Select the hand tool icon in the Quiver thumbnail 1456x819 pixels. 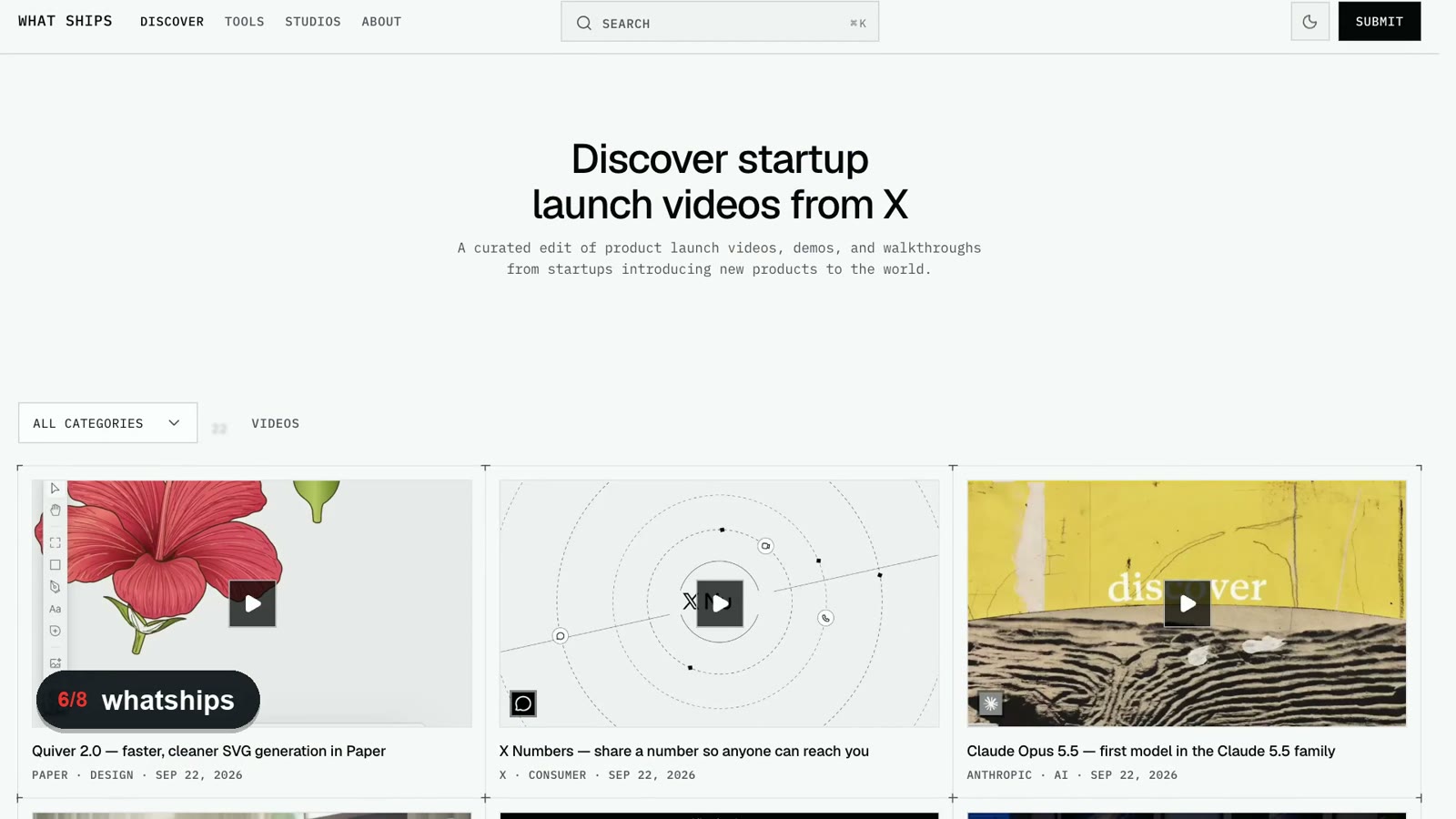56,511
